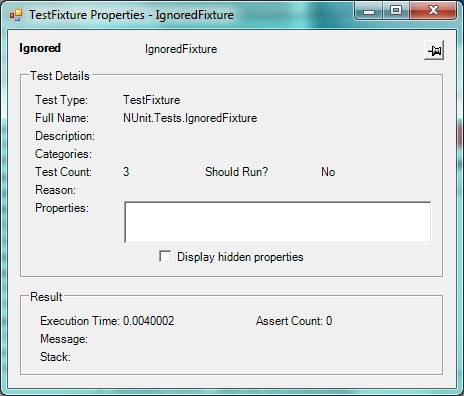The image size is (464, 396).
Task: Click the Display hidden properties label
Action: pos(240,257)
